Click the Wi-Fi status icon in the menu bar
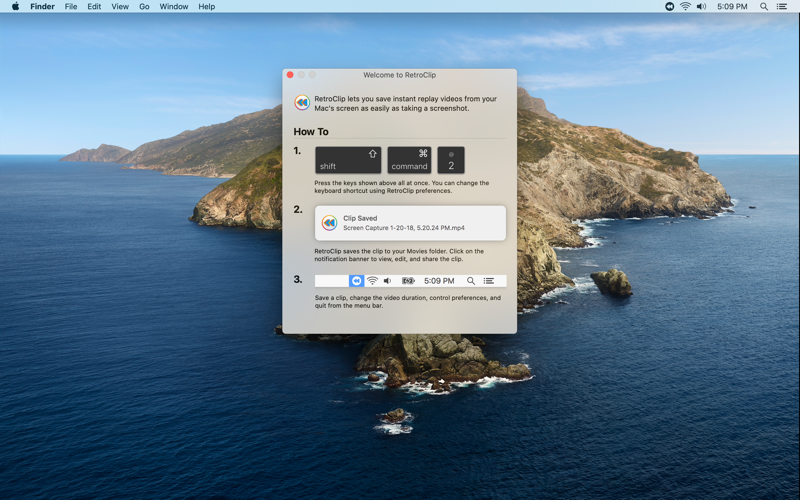Screen dimensions: 800x500 point(685,7)
